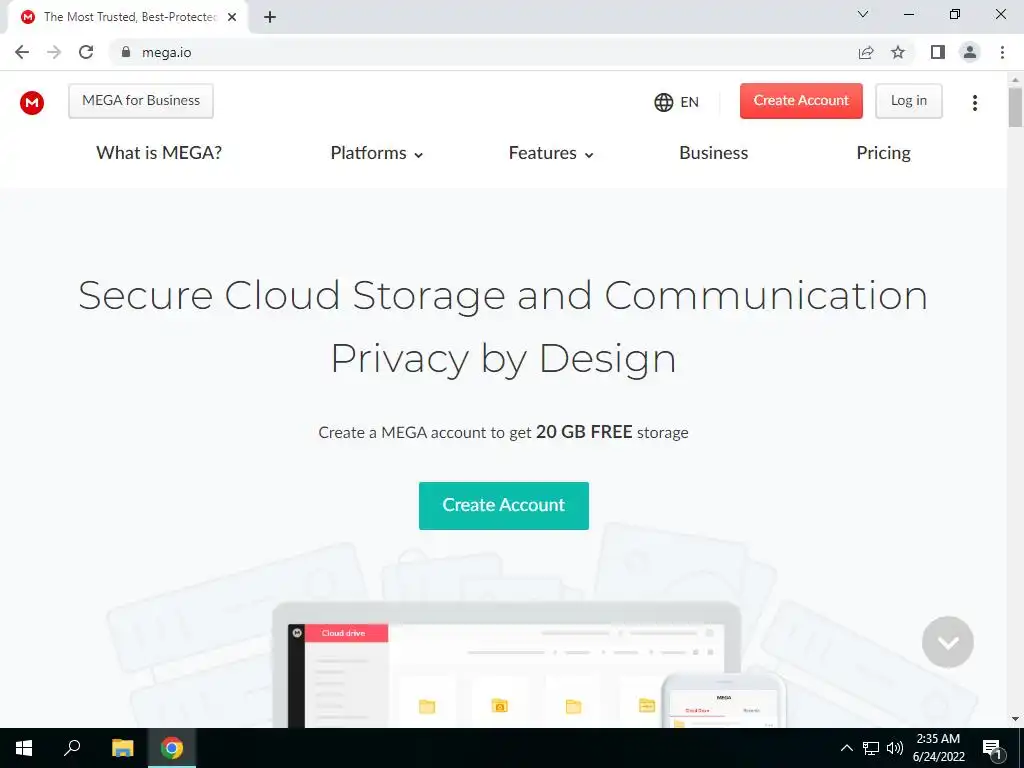The height and width of the screenshot is (768, 1024).
Task: Open the Chrome profile avatar
Action: [x=970, y=52]
